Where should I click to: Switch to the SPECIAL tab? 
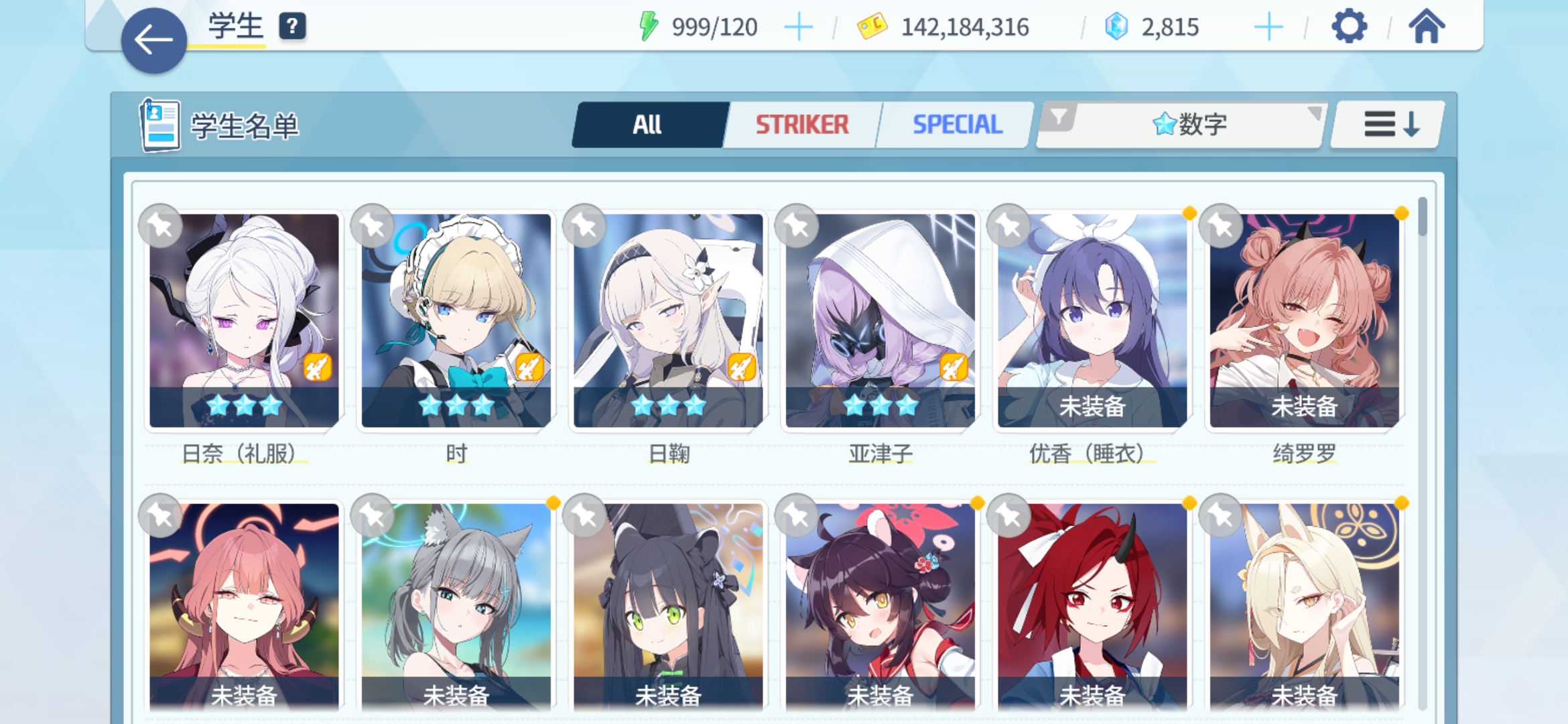(x=957, y=125)
